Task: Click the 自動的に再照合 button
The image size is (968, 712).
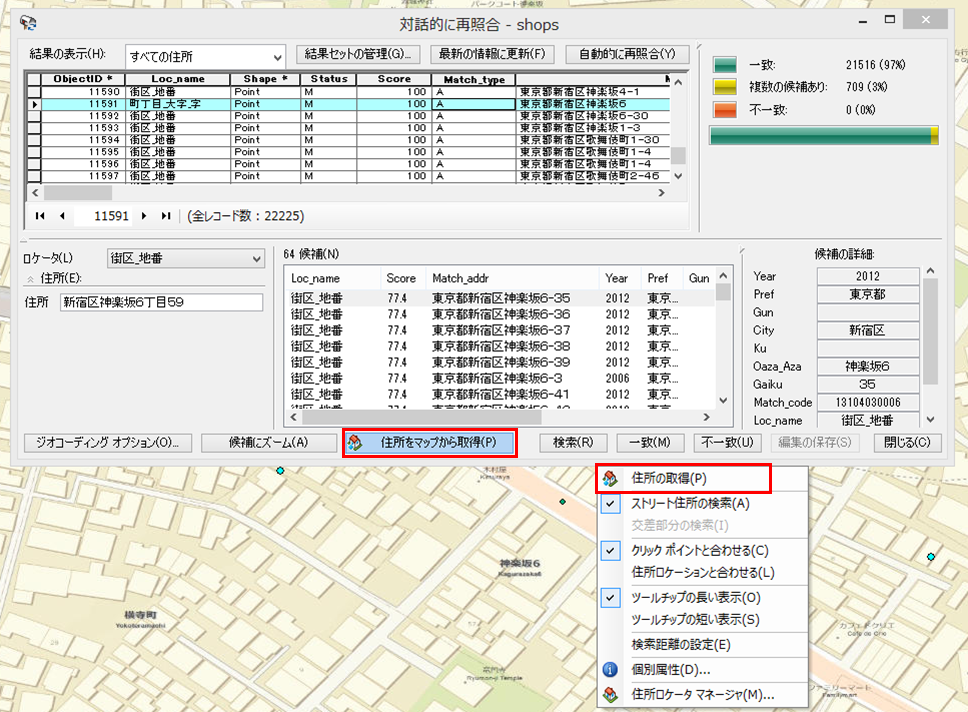Action: 627,54
